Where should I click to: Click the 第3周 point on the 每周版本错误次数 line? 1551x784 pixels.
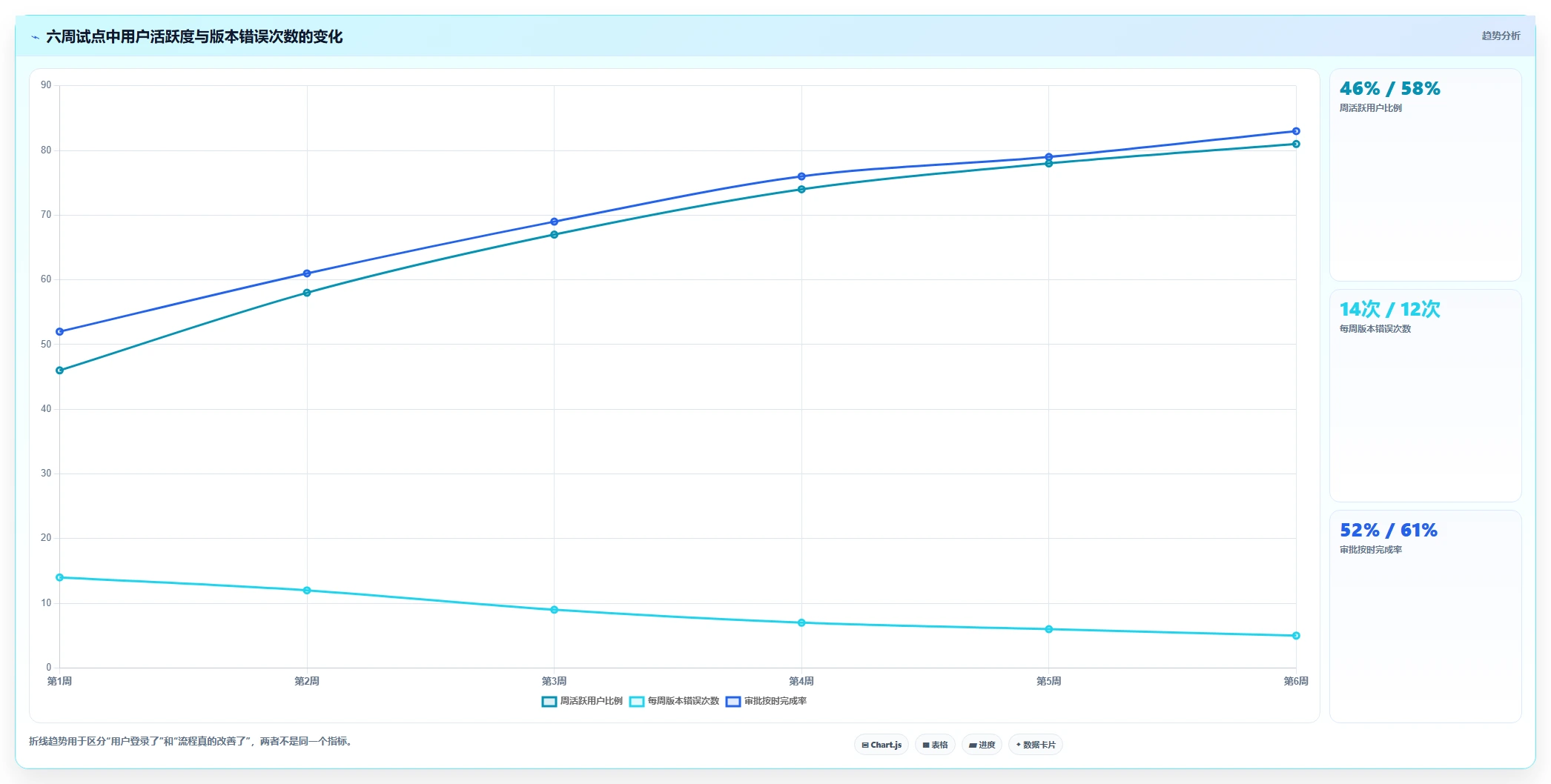tap(555, 610)
